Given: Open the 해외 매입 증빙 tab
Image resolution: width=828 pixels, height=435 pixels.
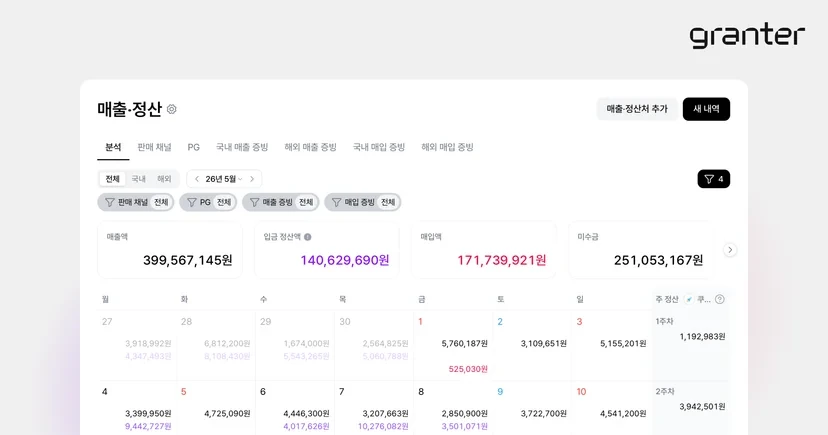Looking at the screenshot, I should (x=447, y=147).
